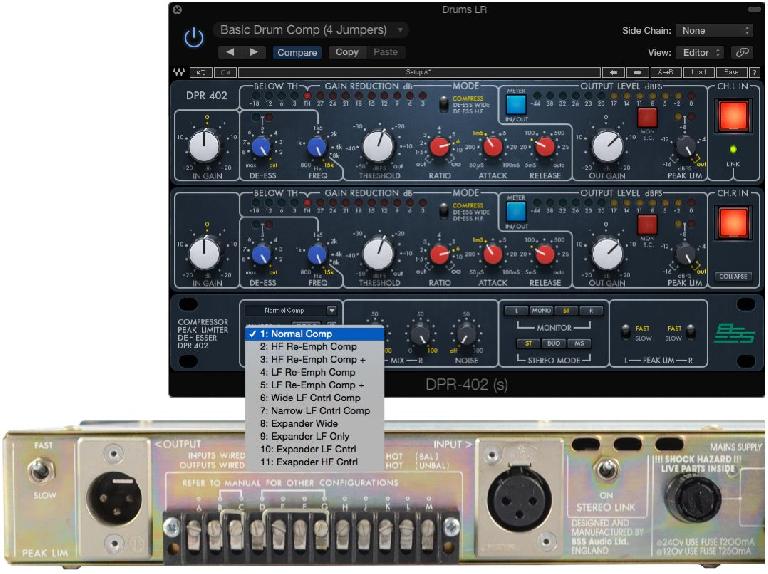Pick 8: Expander Wide option

pyautogui.click(x=314, y=423)
